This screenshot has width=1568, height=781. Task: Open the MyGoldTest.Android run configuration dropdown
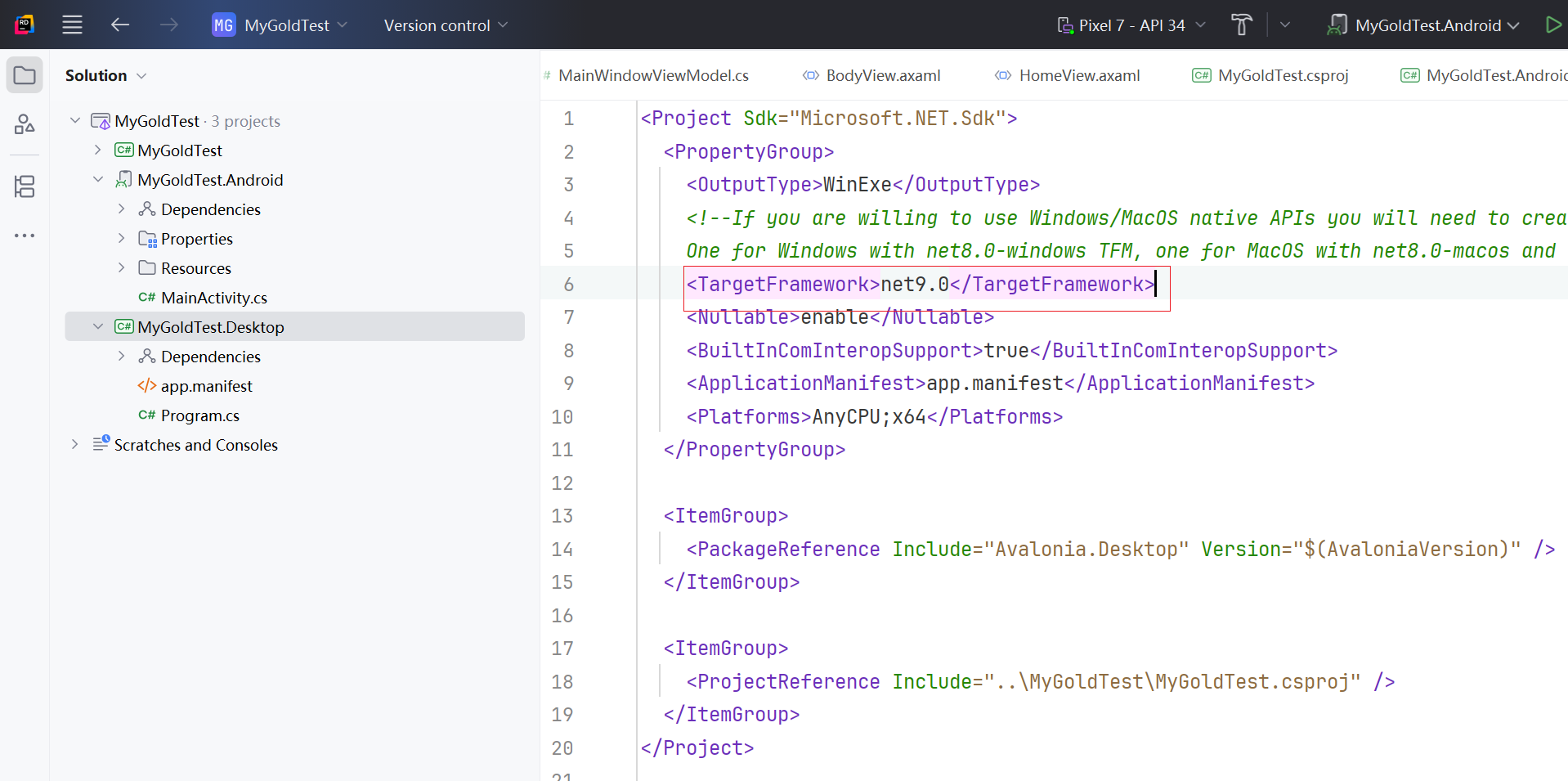pyautogui.click(x=1423, y=25)
